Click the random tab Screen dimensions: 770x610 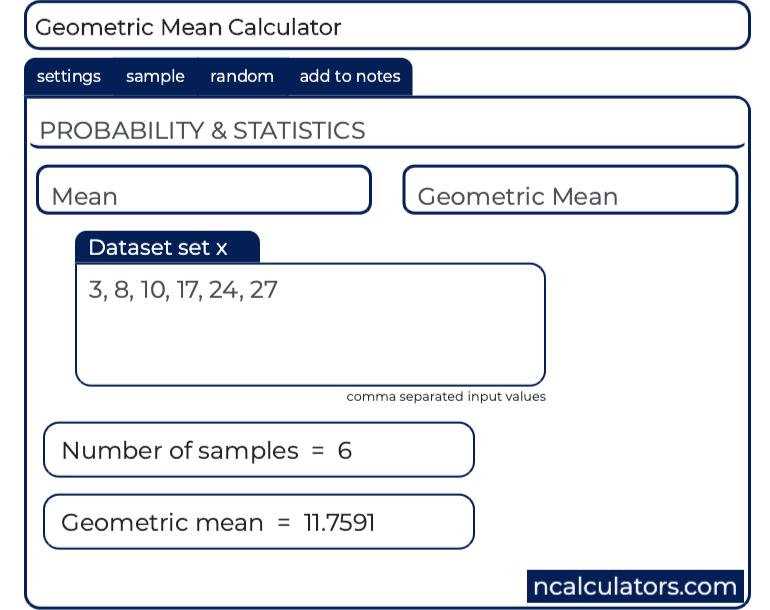pos(242,77)
